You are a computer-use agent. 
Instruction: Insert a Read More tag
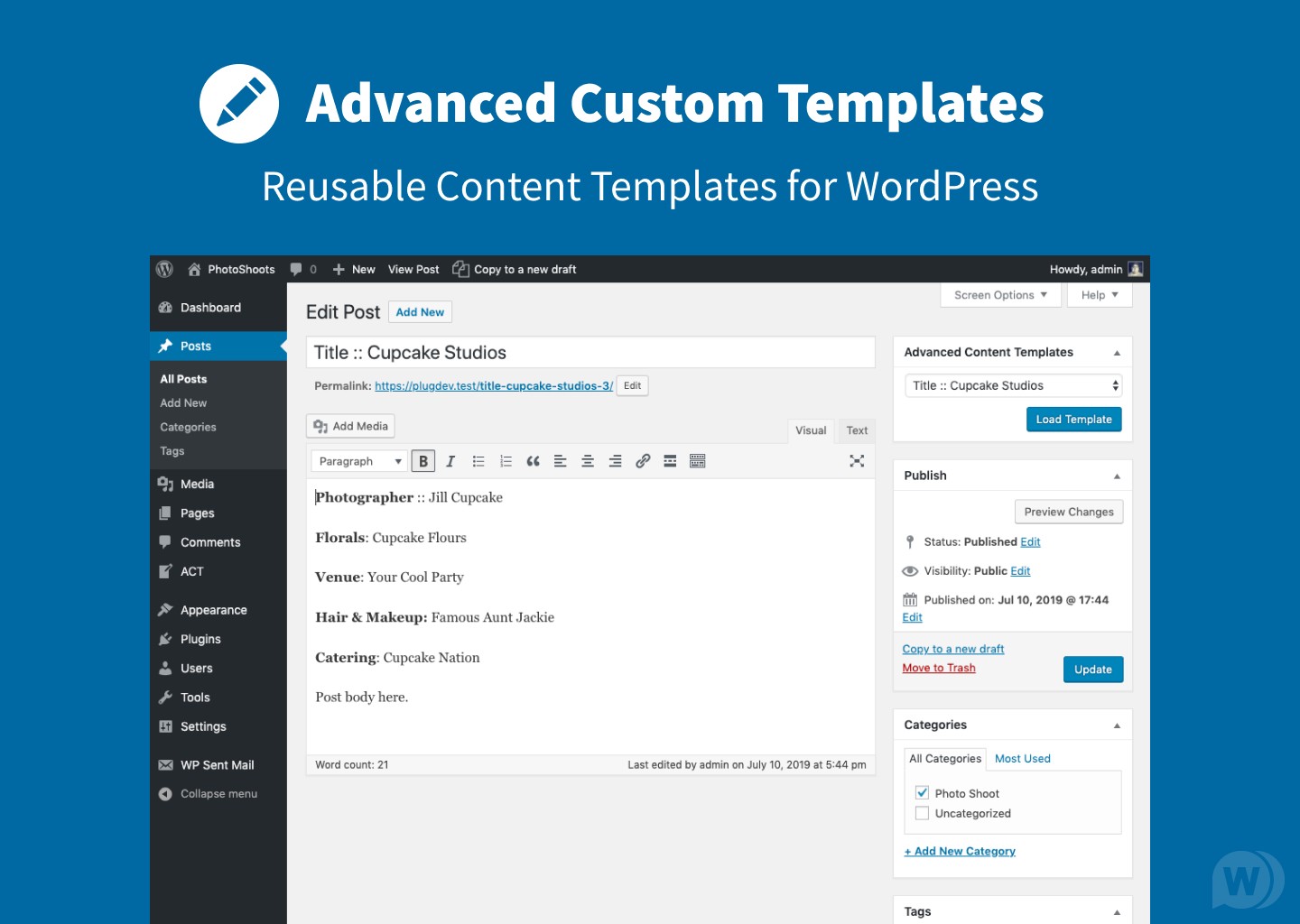[670, 460]
